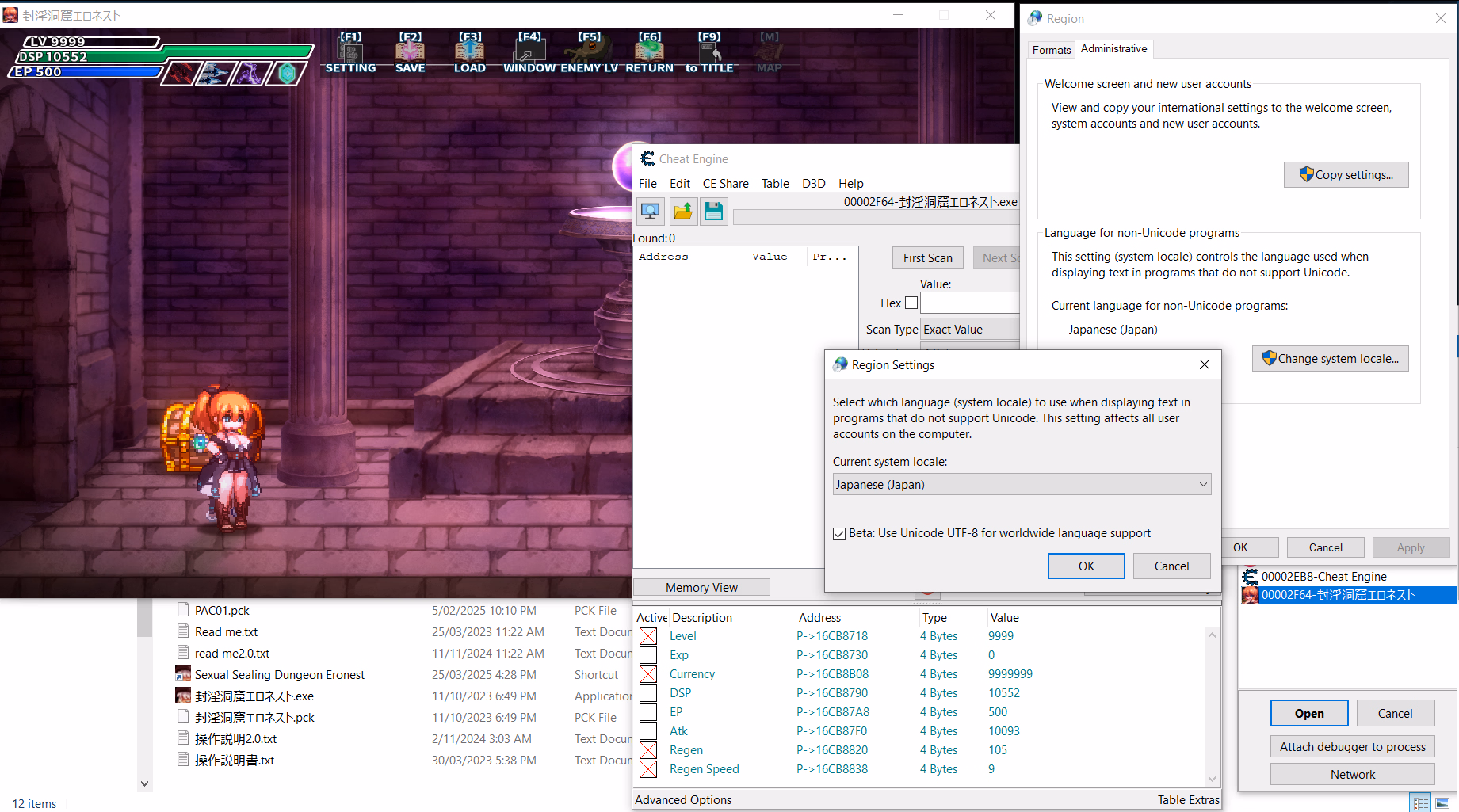The width and height of the screenshot is (1459, 812).
Task: Open Cheat Engine D3D menu
Action: point(814,183)
